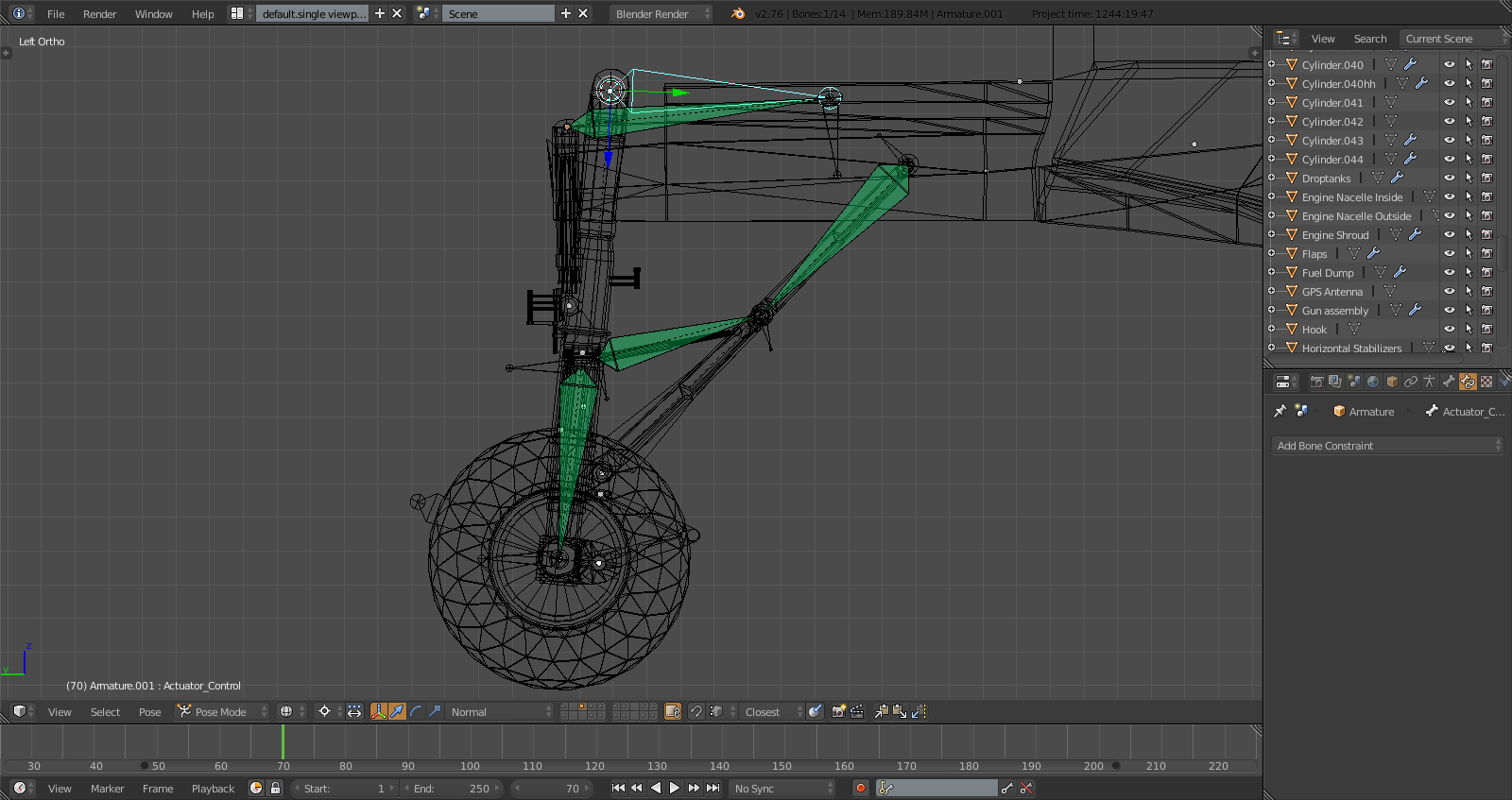Expand the Cylinder.041 outliner item
The height and width of the screenshot is (800, 1512).
click(1272, 102)
